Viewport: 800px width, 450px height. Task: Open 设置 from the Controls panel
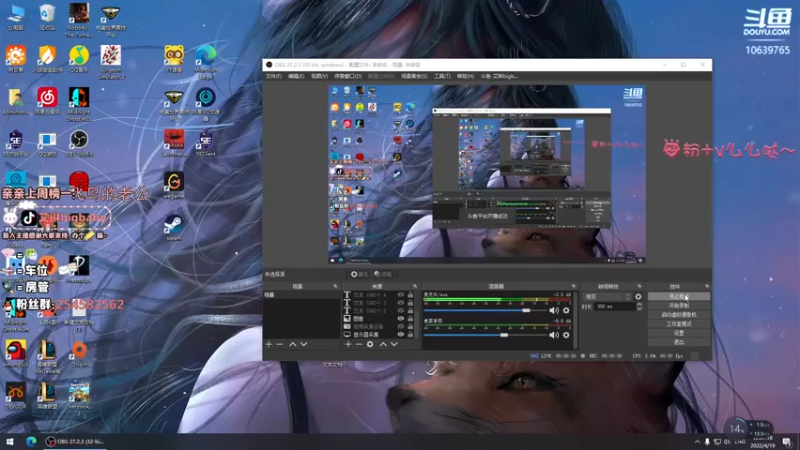click(679, 333)
